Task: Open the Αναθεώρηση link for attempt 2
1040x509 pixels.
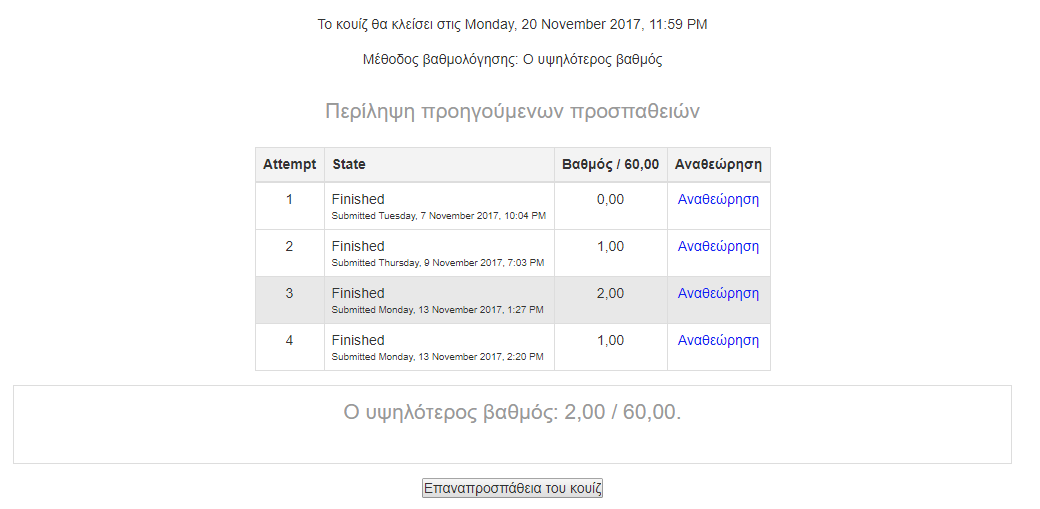Action: [x=718, y=246]
